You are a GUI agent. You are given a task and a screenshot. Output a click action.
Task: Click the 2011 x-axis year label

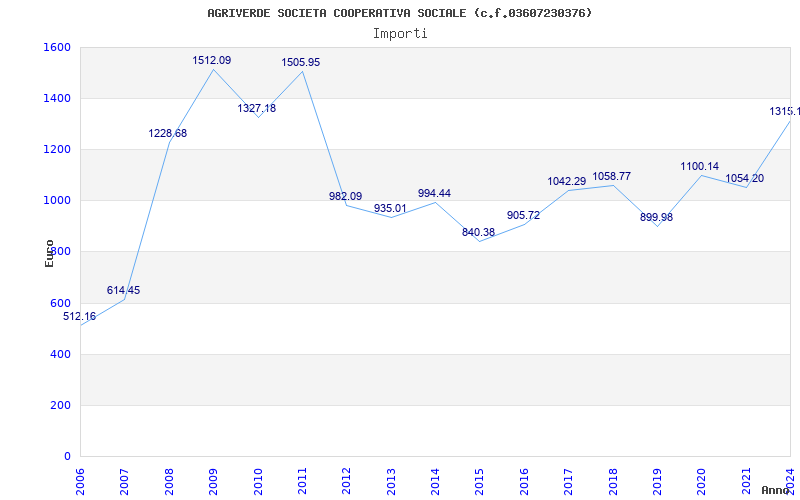[302, 482]
